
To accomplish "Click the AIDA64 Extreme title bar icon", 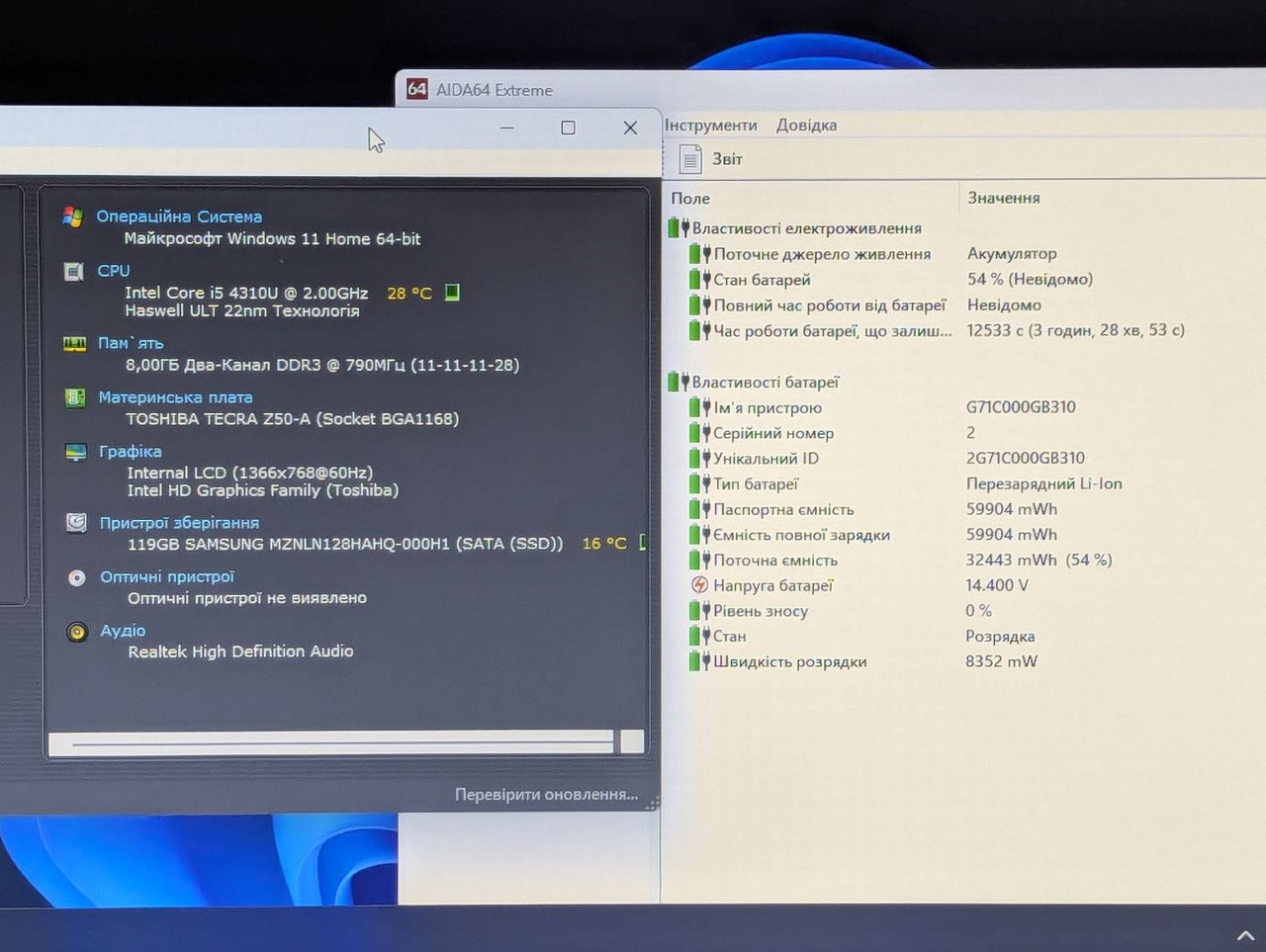I will coord(417,89).
